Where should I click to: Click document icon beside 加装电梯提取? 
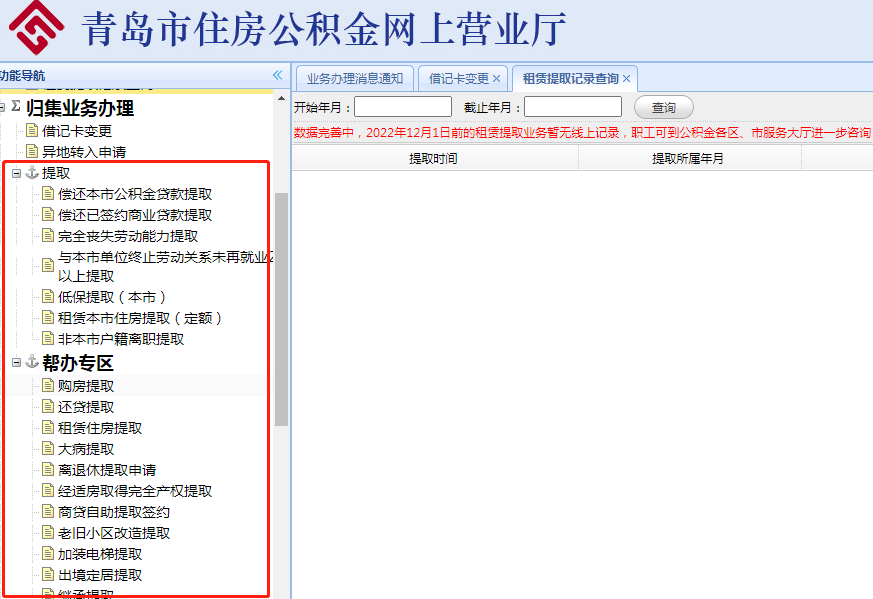pos(48,554)
